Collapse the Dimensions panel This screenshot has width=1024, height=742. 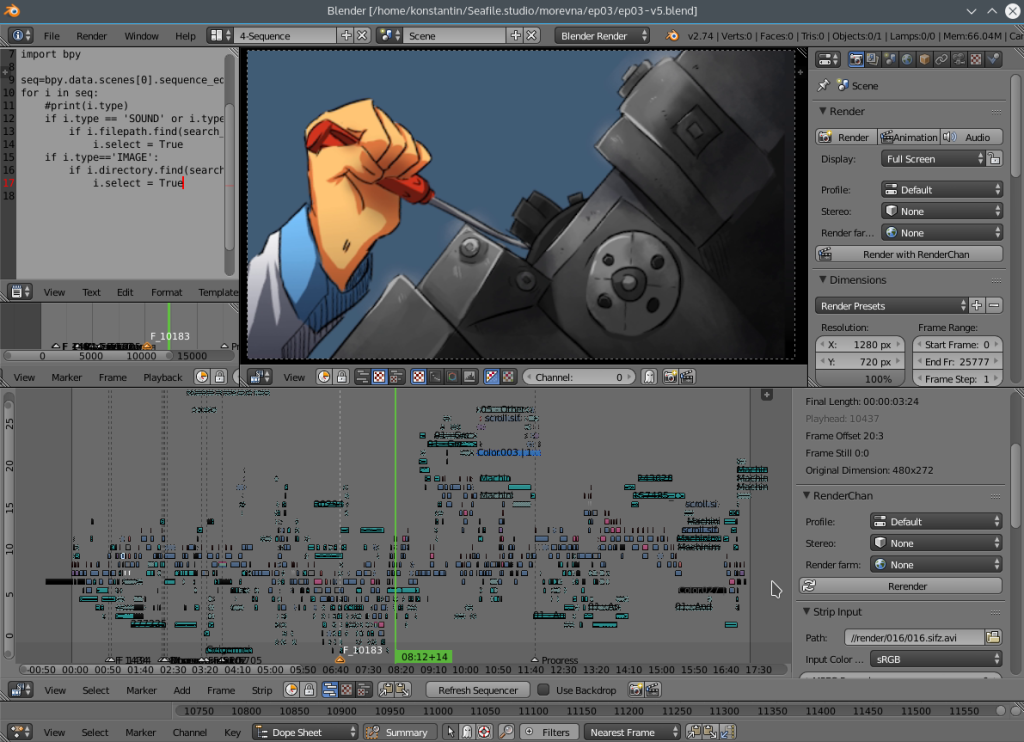click(823, 280)
